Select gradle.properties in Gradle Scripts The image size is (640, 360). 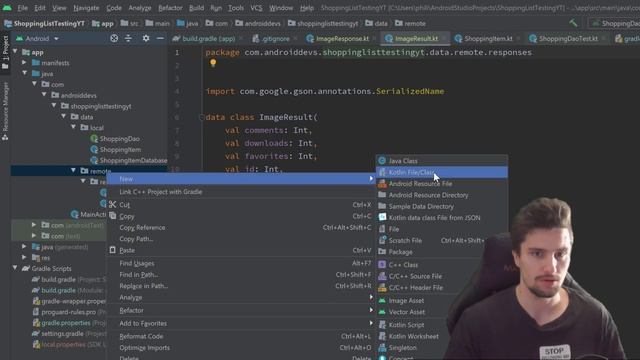point(66,323)
